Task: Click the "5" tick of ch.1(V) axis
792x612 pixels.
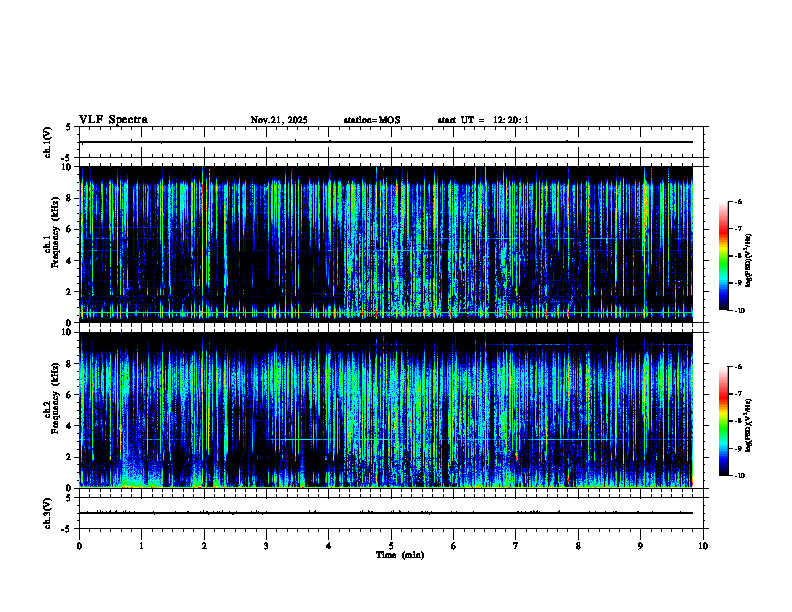Action: click(x=69, y=127)
